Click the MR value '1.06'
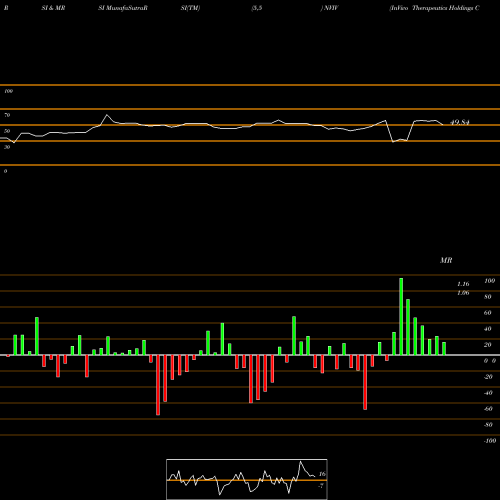The height and width of the screenshot is (500, 500). (x=463, y=293)
